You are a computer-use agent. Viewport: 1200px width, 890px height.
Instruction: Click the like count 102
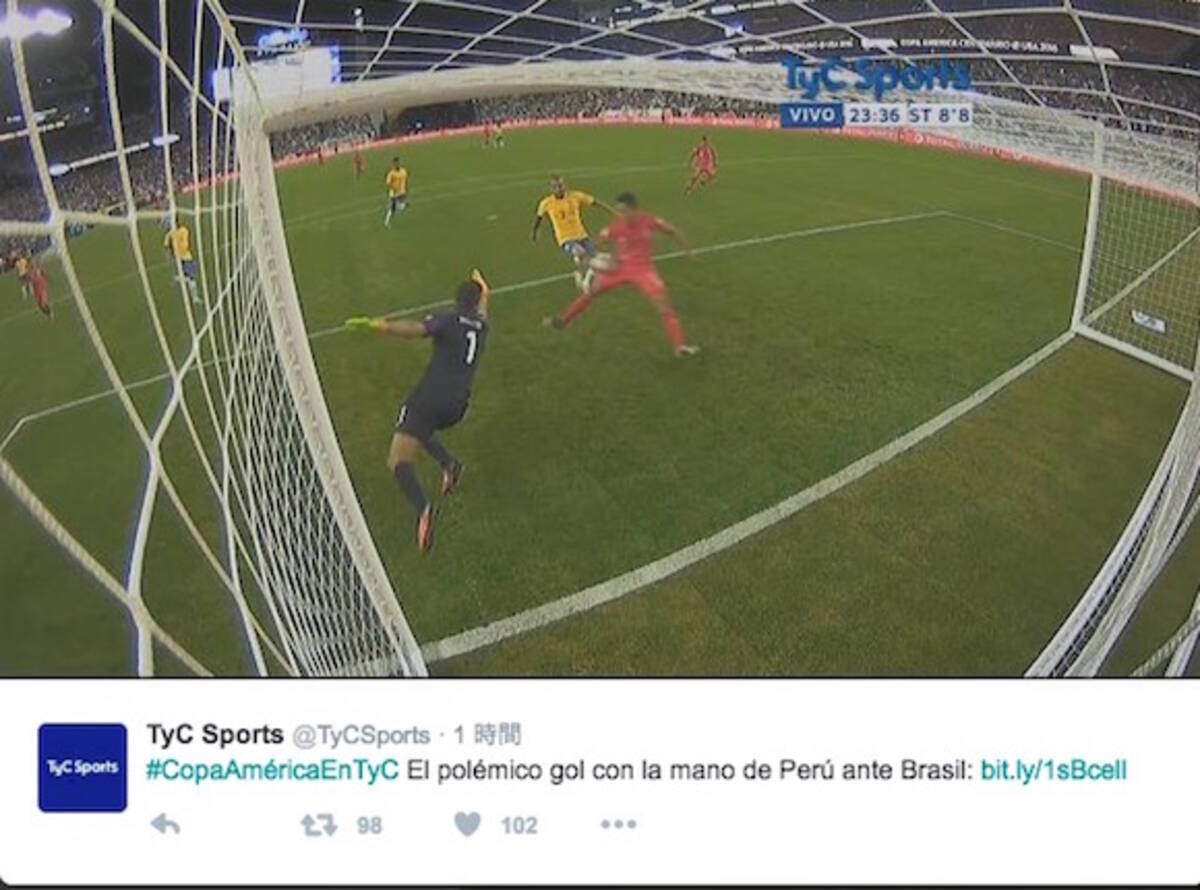[519, 825]
